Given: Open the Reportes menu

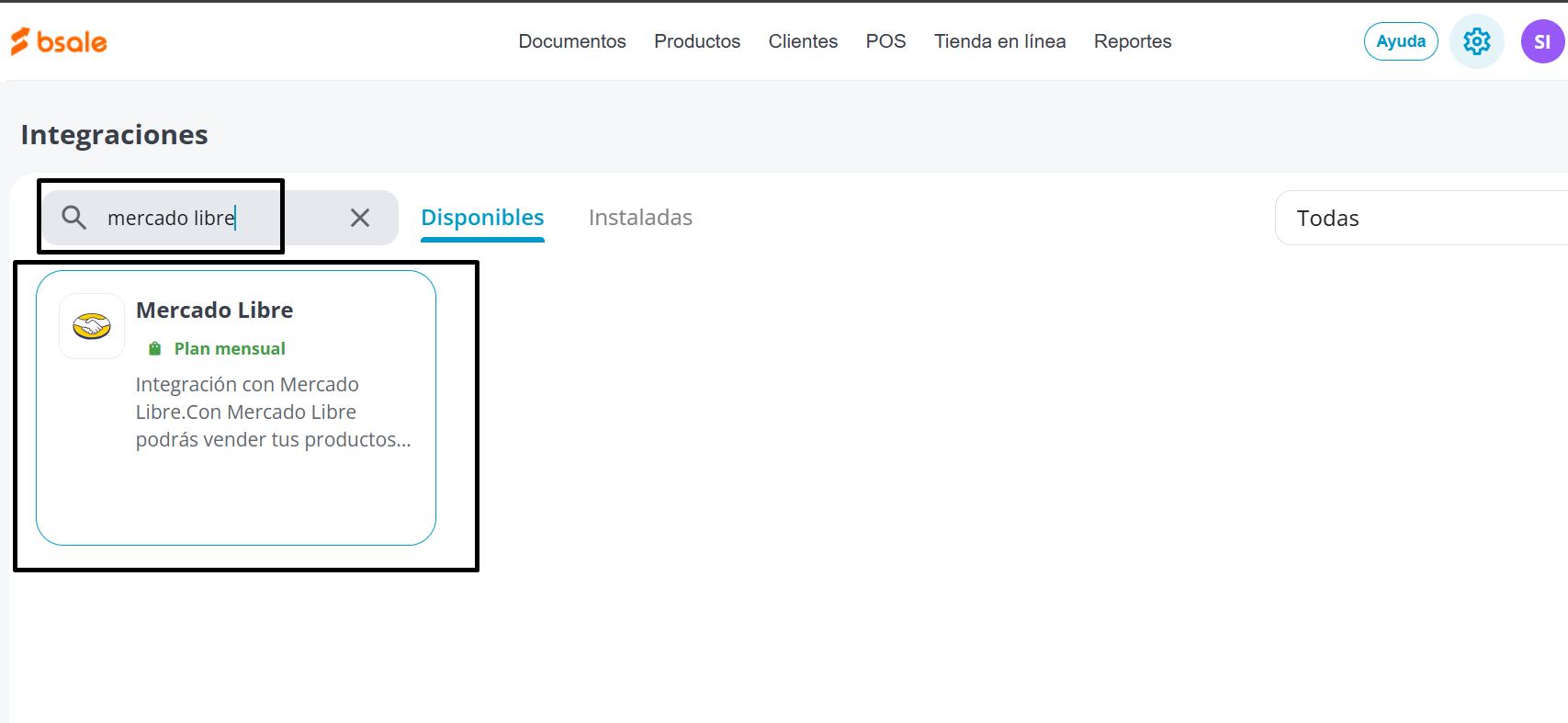Looking at the screenshot, I should click(x=1133, y=41).
